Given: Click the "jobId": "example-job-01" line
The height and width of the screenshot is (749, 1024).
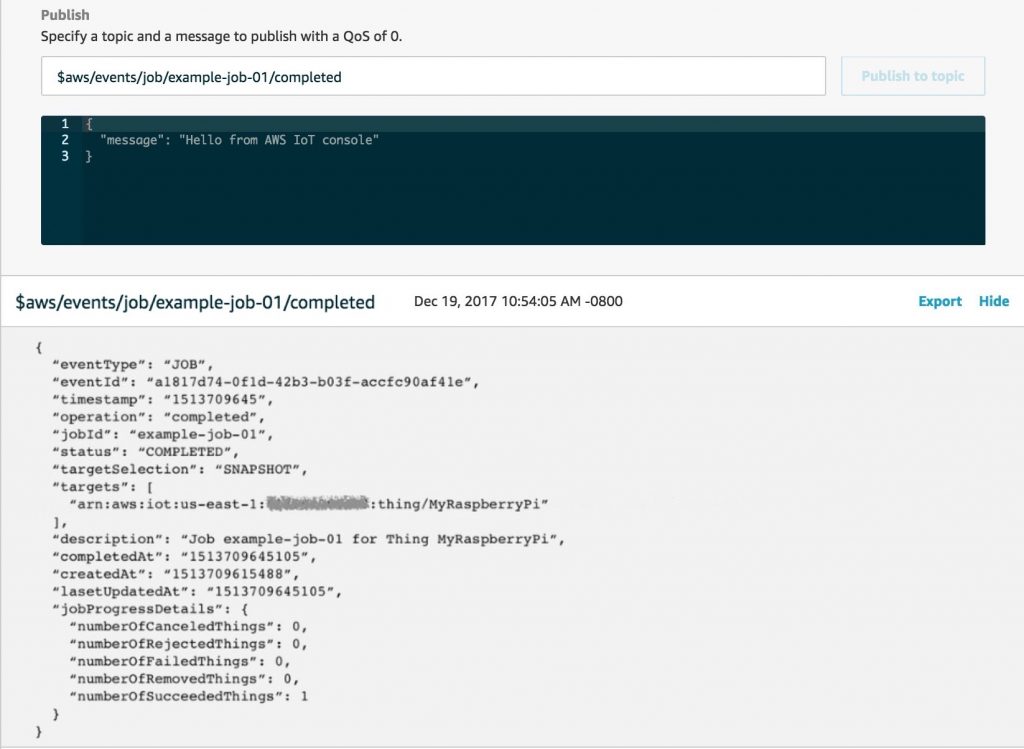Looking at the screenshot, I should (163, 434).
